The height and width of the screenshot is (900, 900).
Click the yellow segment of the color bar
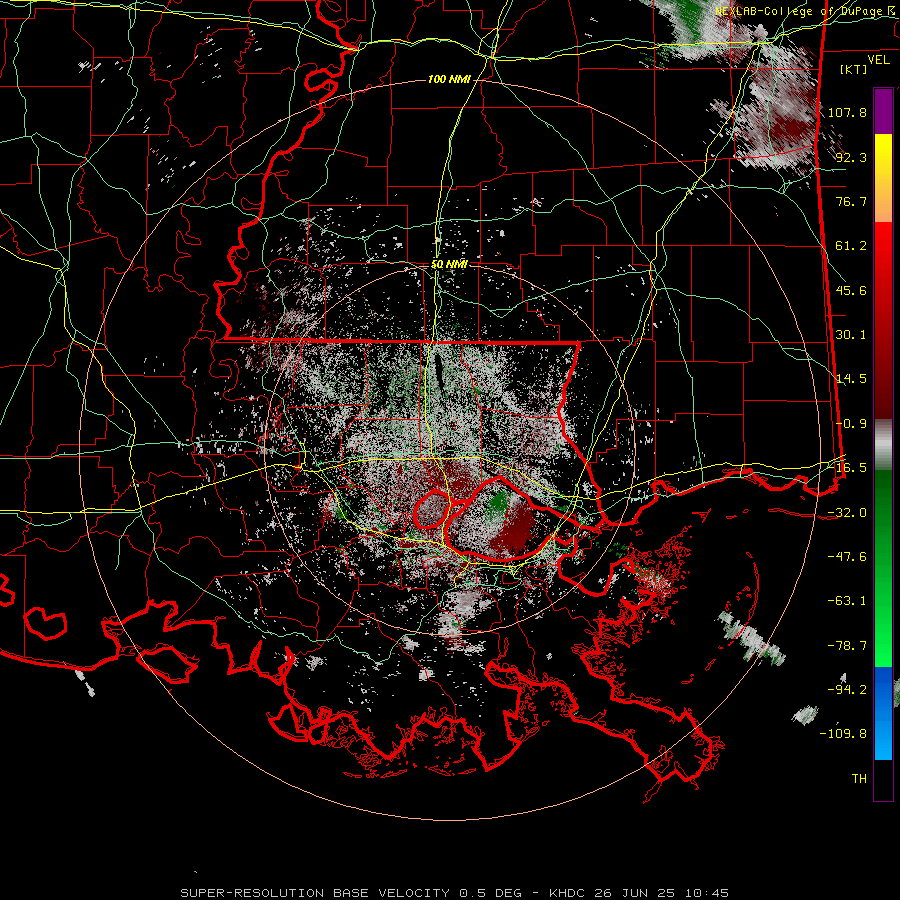883,156
